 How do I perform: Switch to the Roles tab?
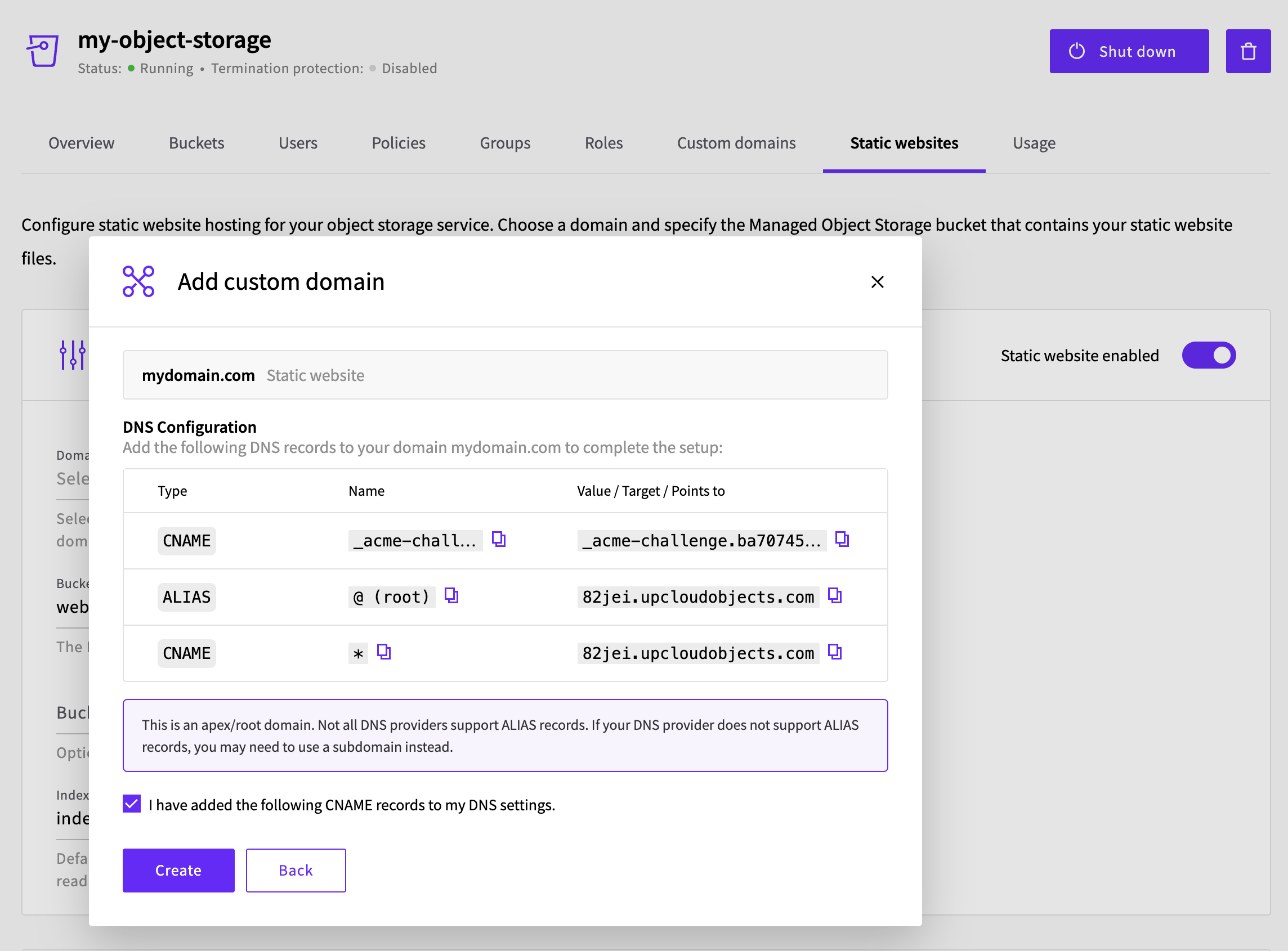pyautogui.click(x=603, y=143)
